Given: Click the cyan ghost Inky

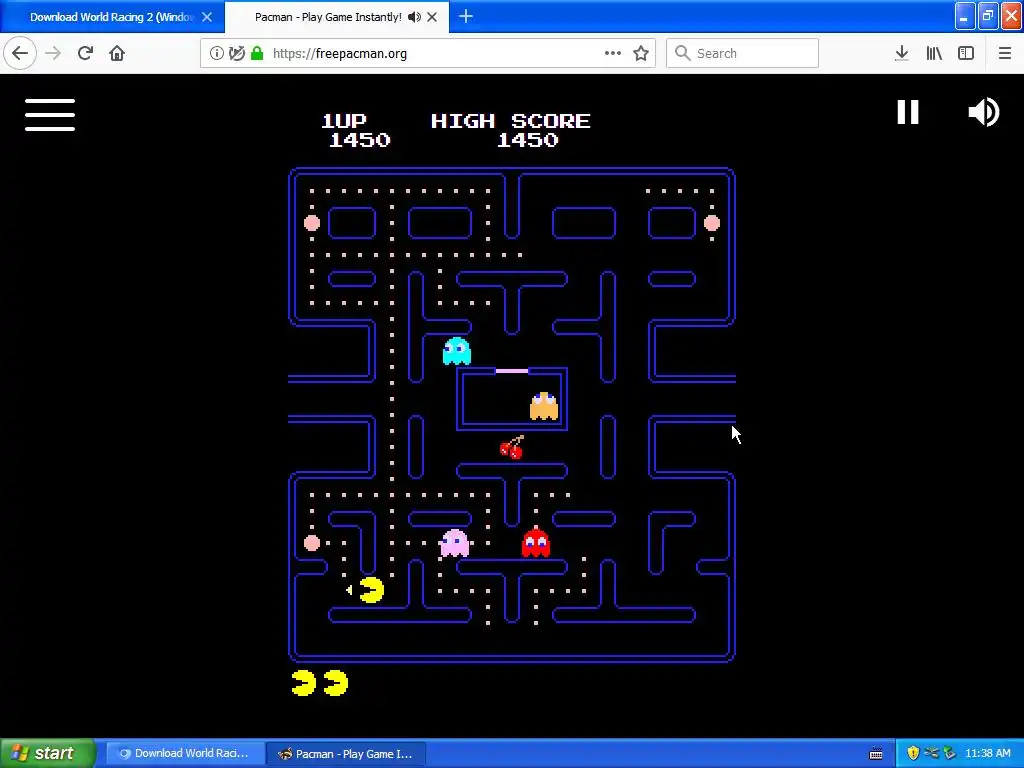Looking at the screenshot, I should [x=456, y=351].
